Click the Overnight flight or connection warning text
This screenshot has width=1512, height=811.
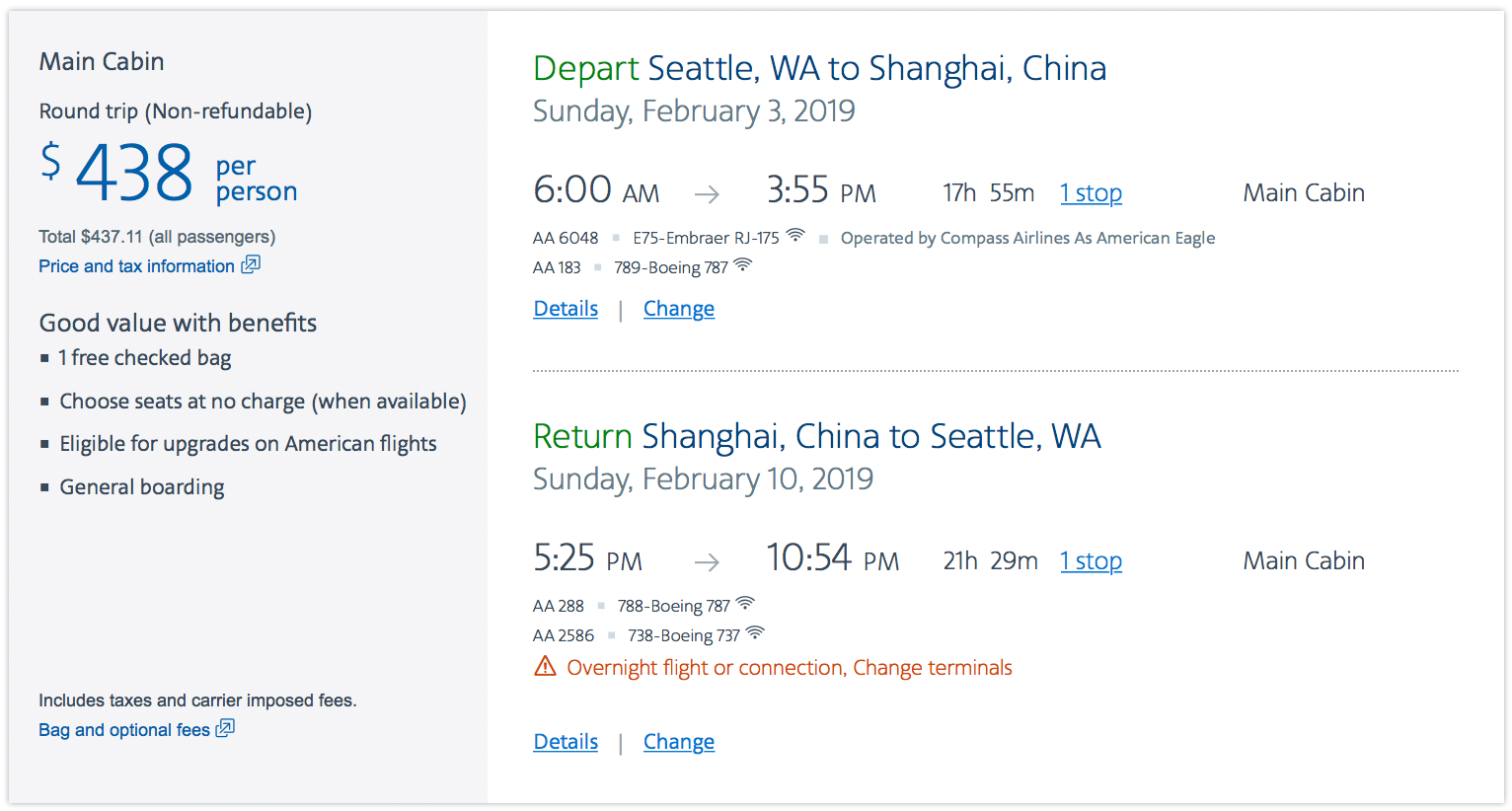[x=790, y=668]
